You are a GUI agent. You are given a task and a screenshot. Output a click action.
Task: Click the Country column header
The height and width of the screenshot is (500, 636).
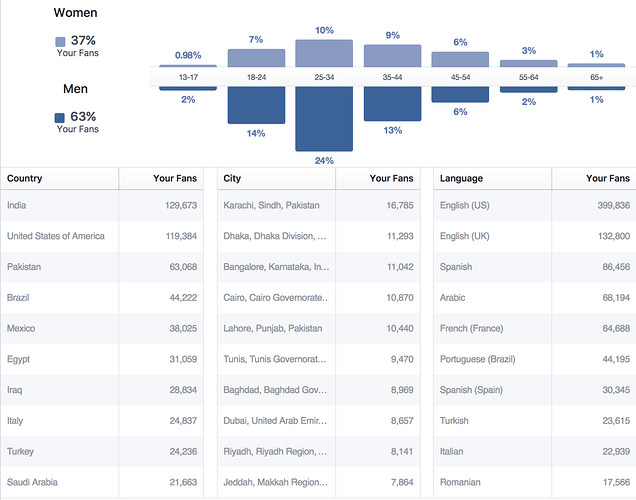25,178
